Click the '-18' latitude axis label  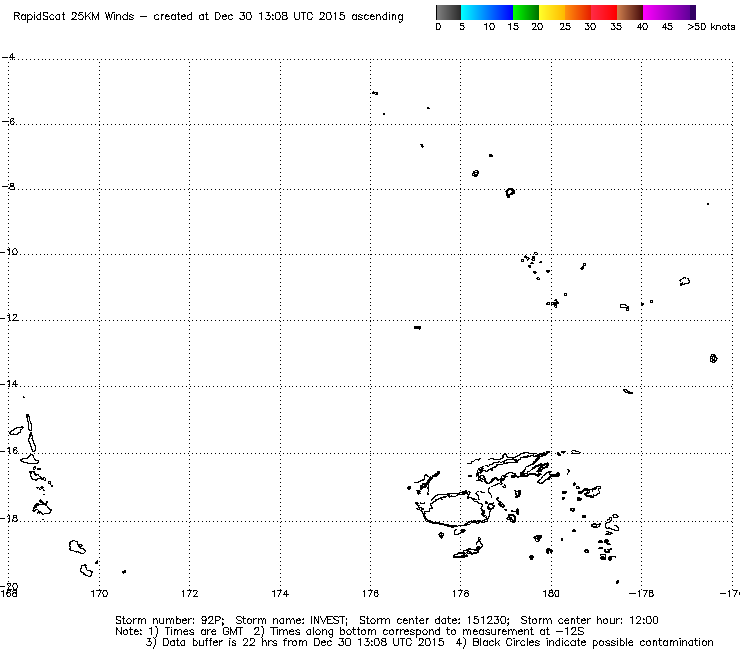(x=9, y=519)
